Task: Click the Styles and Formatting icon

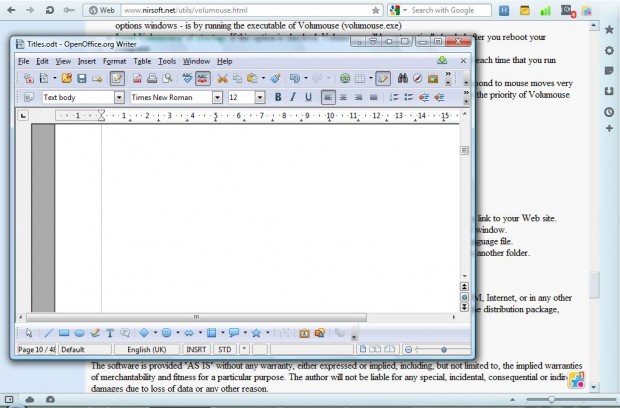Action: 28,97
